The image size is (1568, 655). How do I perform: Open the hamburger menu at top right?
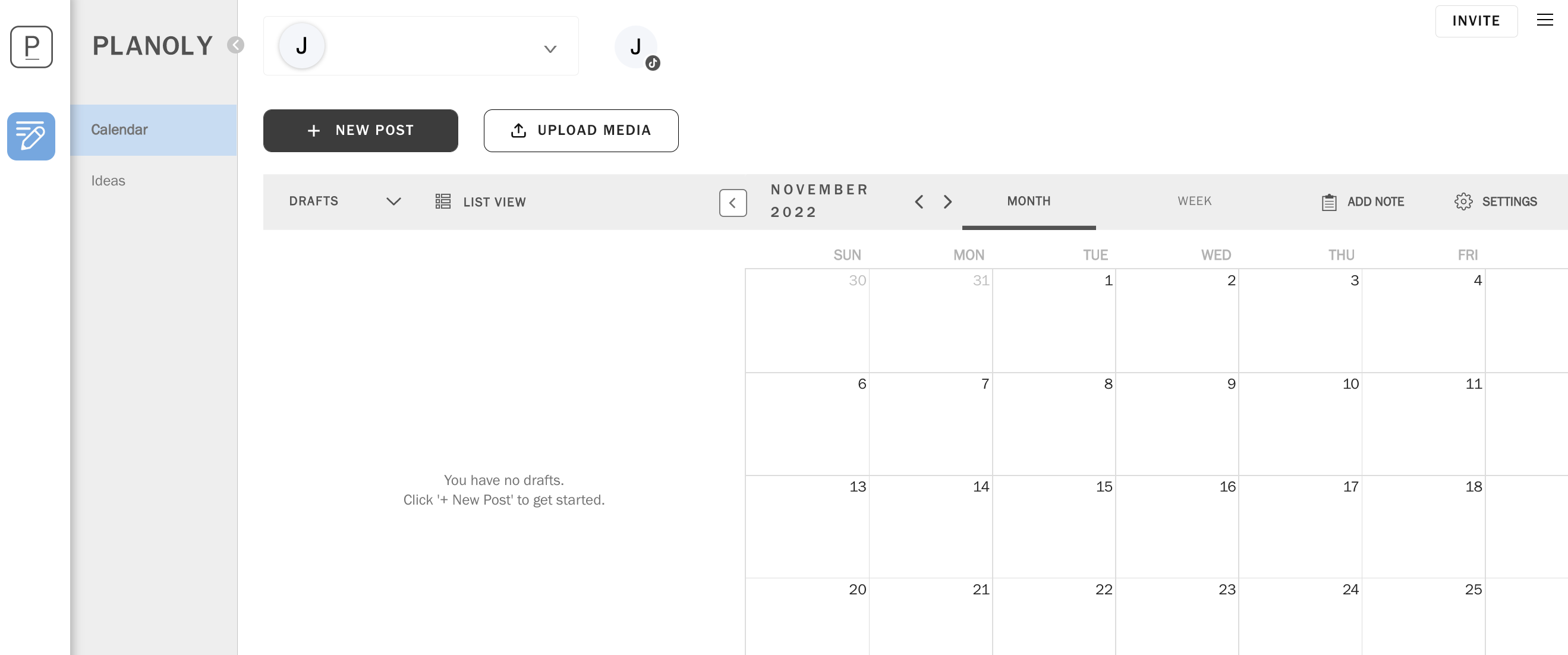click(x=1544, y=20)
